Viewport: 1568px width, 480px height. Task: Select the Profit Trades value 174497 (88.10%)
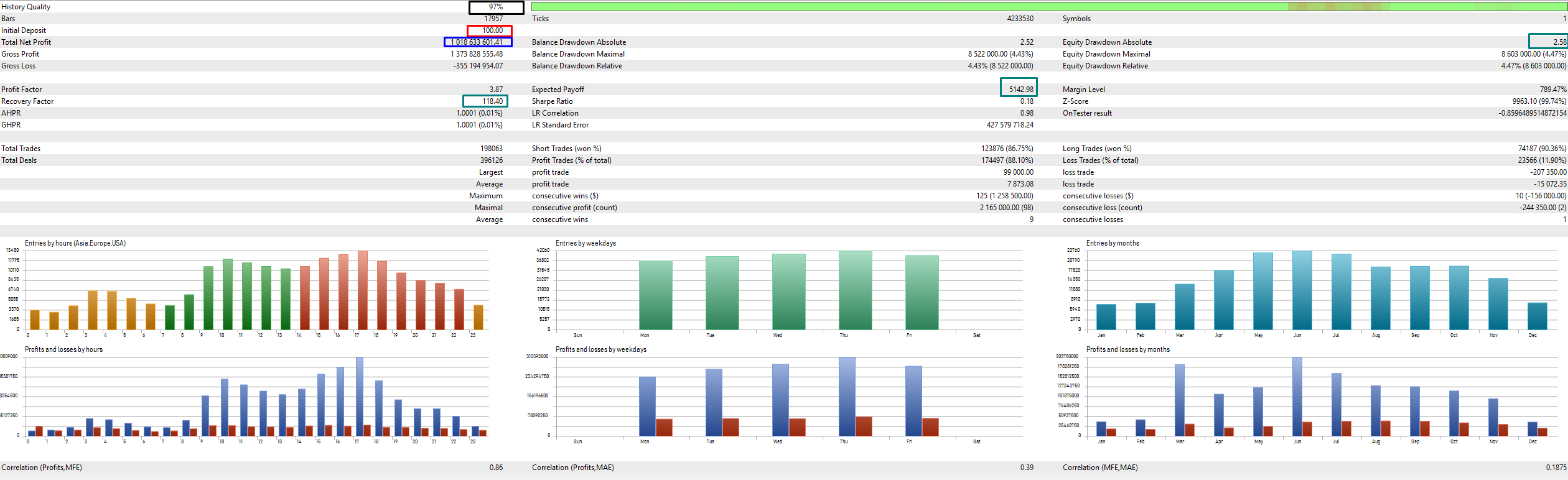[1007, 160]
